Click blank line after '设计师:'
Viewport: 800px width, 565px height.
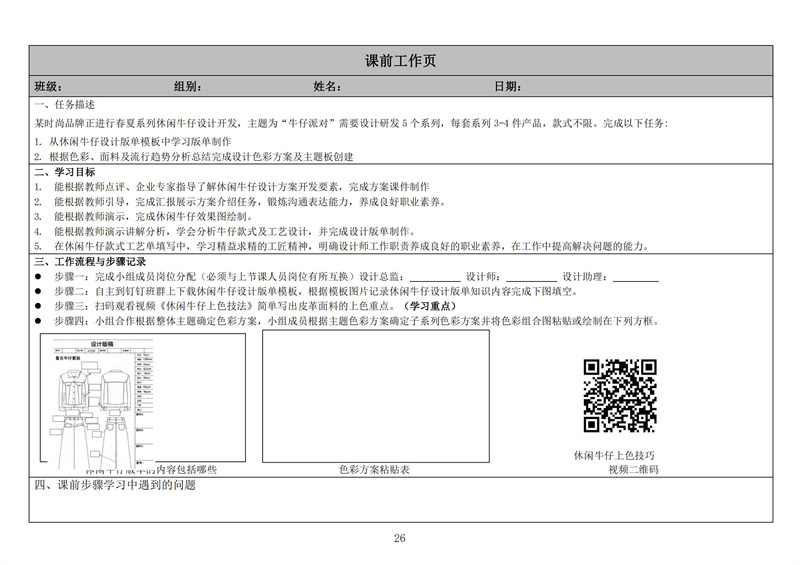[x=532, y=278]
